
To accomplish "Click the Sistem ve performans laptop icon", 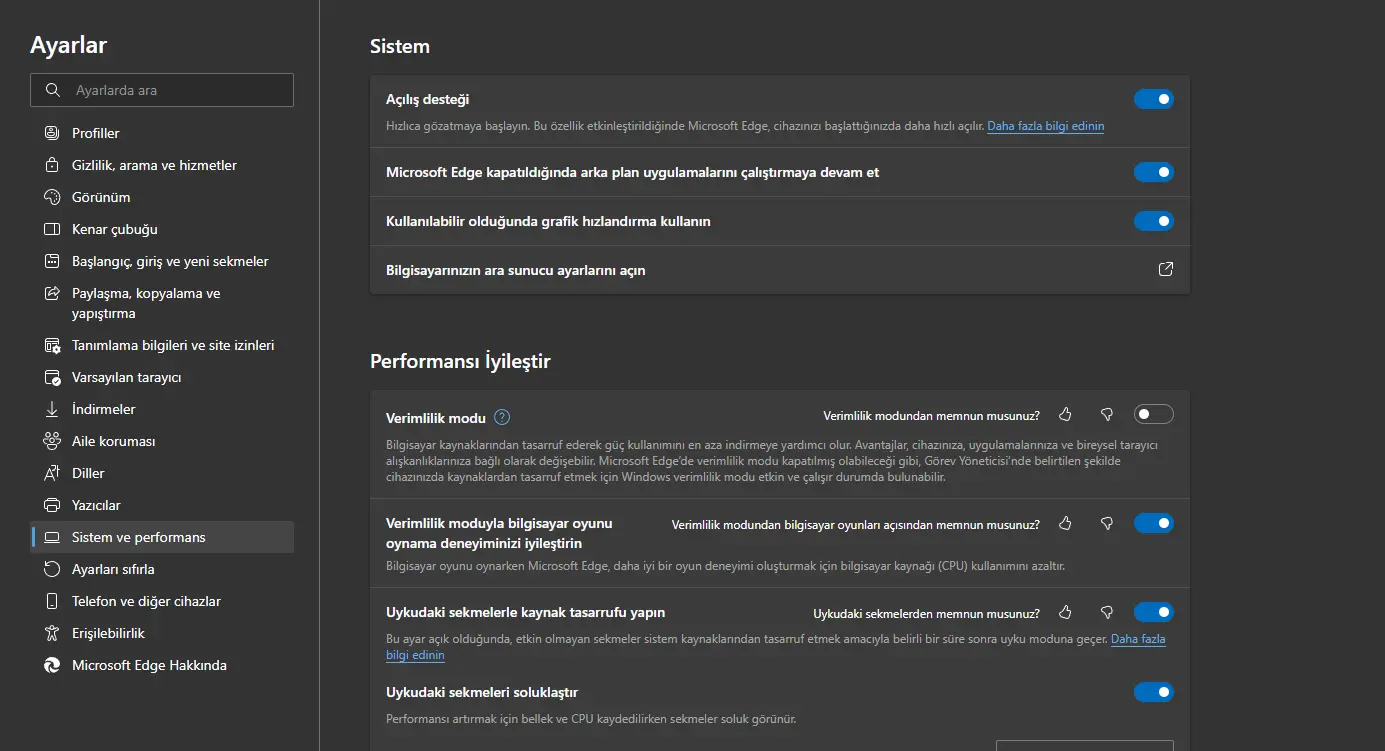I will click(x=53, y=537).
